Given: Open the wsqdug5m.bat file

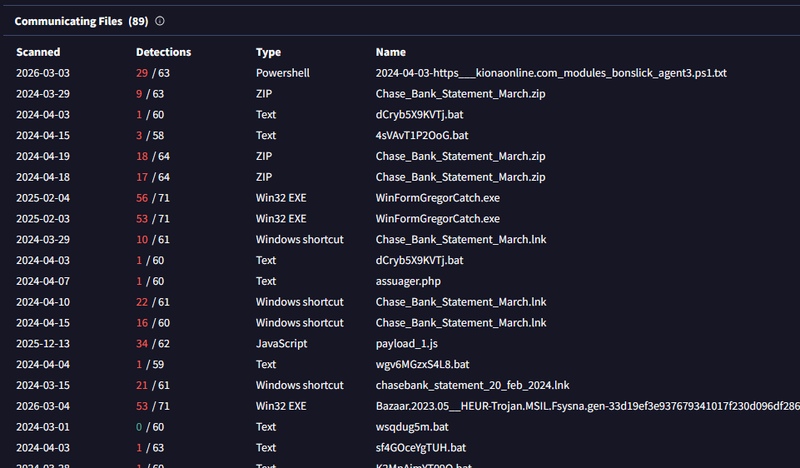Looking at the screenshot, I should click(x=412, y=427).
